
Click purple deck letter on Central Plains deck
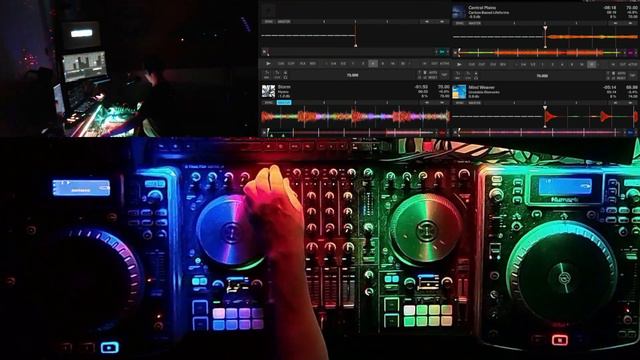coord(631,53)
